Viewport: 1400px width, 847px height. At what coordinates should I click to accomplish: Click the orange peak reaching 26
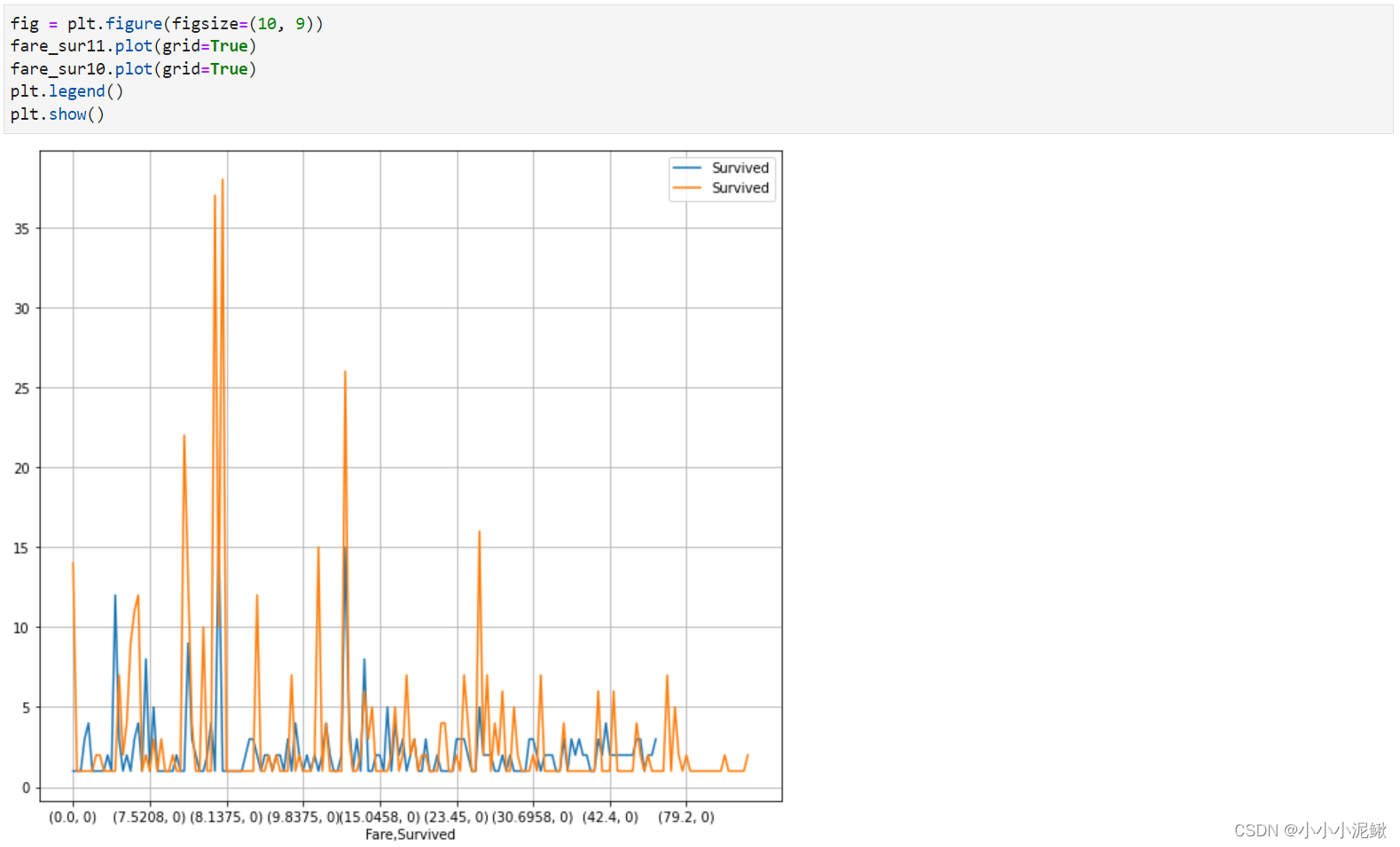point(345,373)
